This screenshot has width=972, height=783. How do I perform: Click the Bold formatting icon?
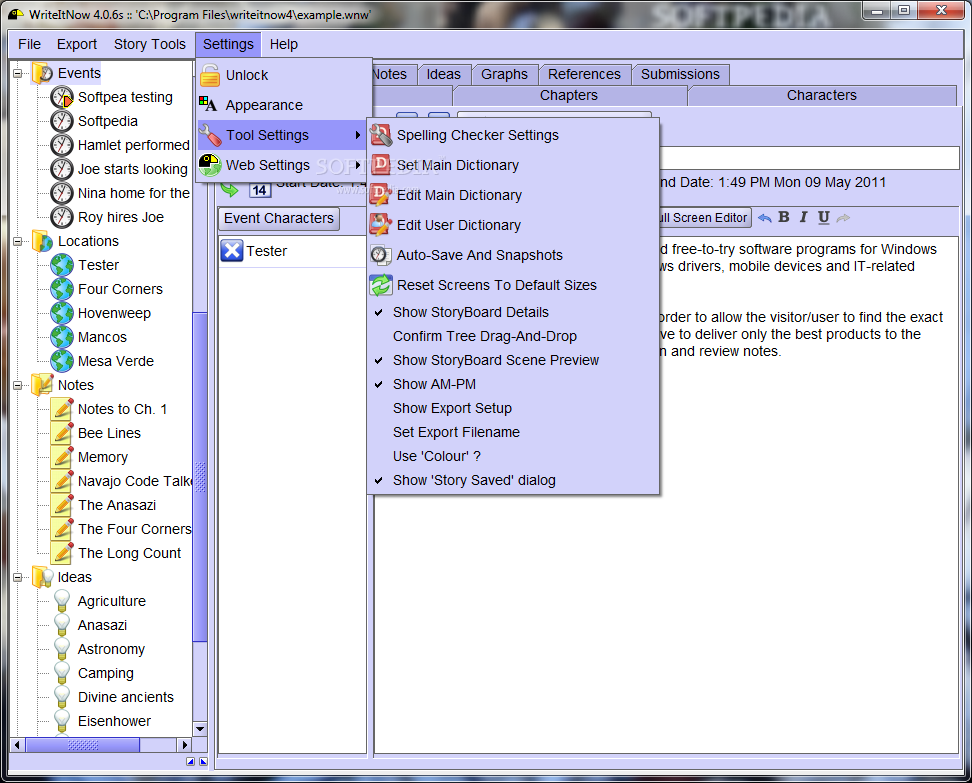click(x=784, y=217)
